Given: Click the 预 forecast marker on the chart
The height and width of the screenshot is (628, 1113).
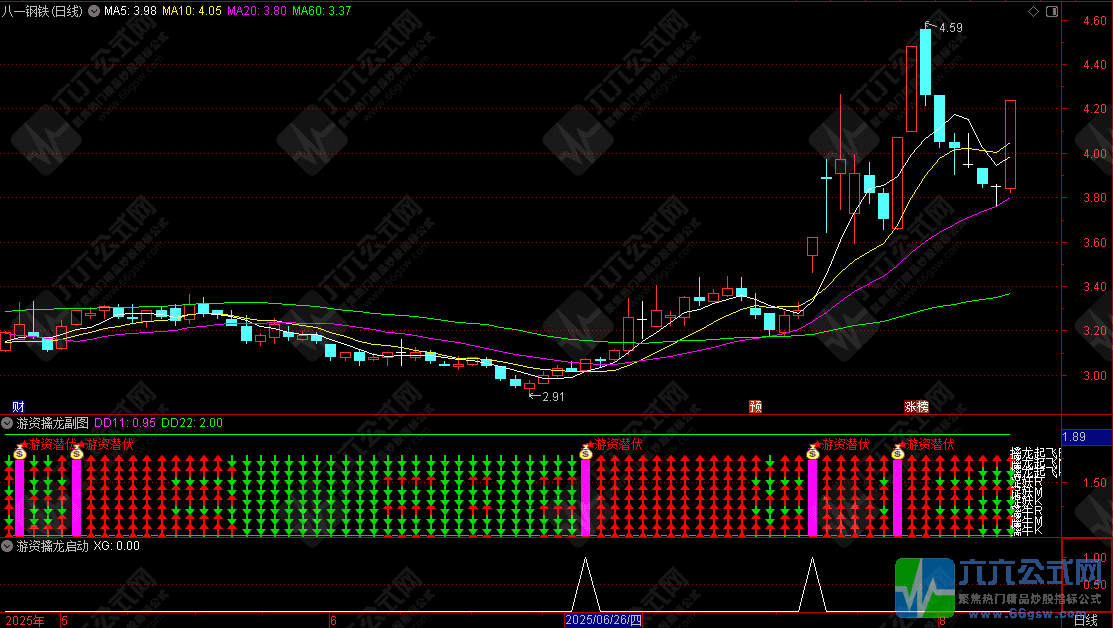Looking at the screenshot, I should (x=756, y=406).
